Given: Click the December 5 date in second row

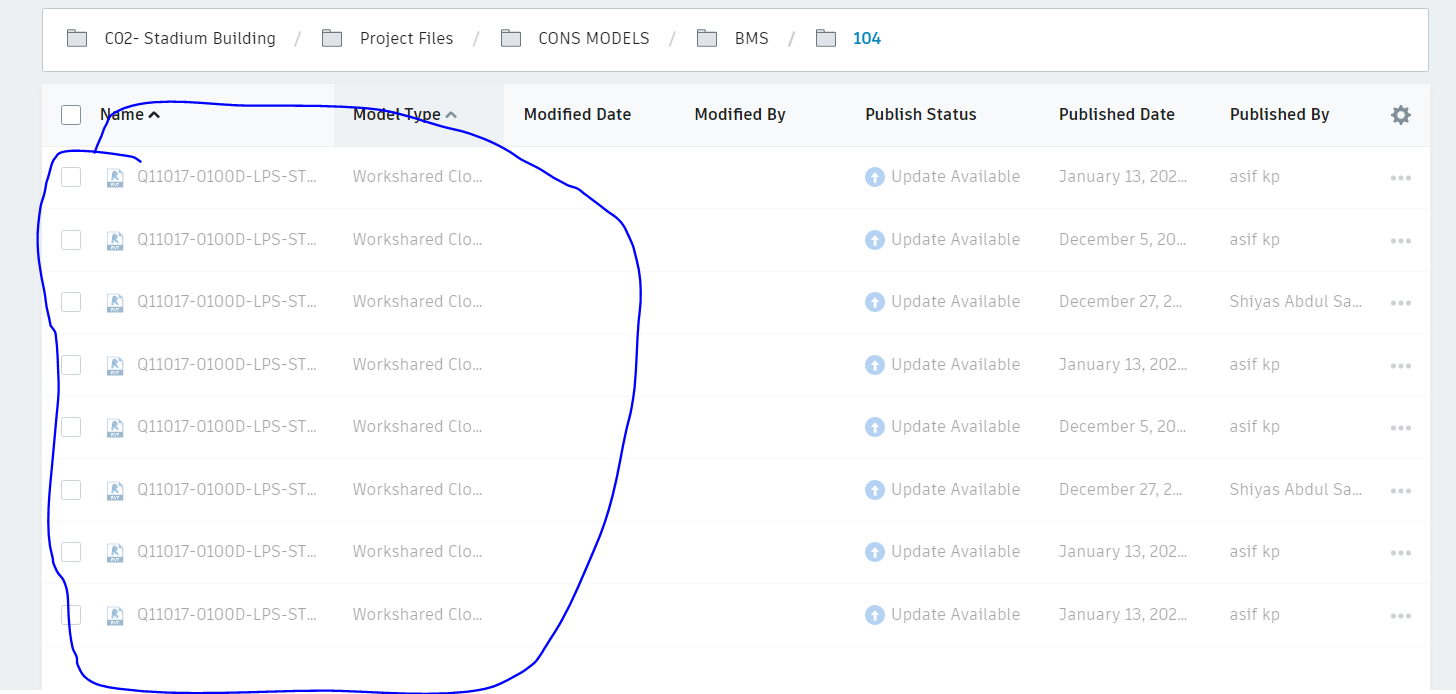Looking at the screenshot, I should pos(1124,240).
